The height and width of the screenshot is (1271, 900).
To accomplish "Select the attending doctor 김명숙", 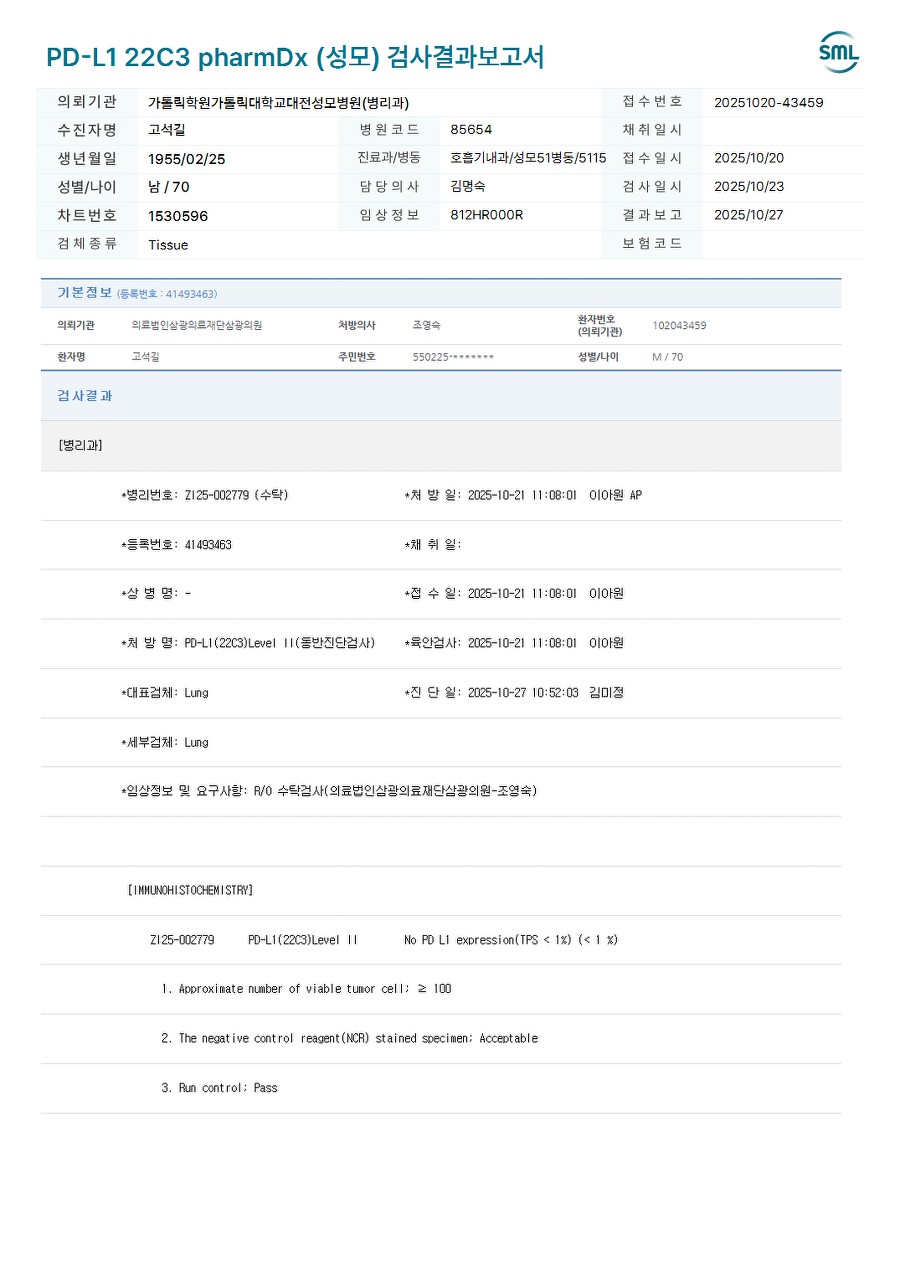I will tap(468, 187).
